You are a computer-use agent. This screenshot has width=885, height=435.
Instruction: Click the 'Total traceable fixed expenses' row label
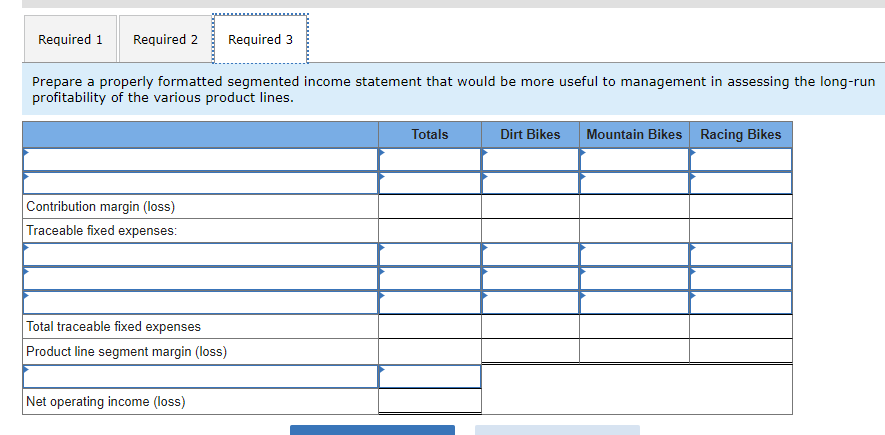[113, 327]
